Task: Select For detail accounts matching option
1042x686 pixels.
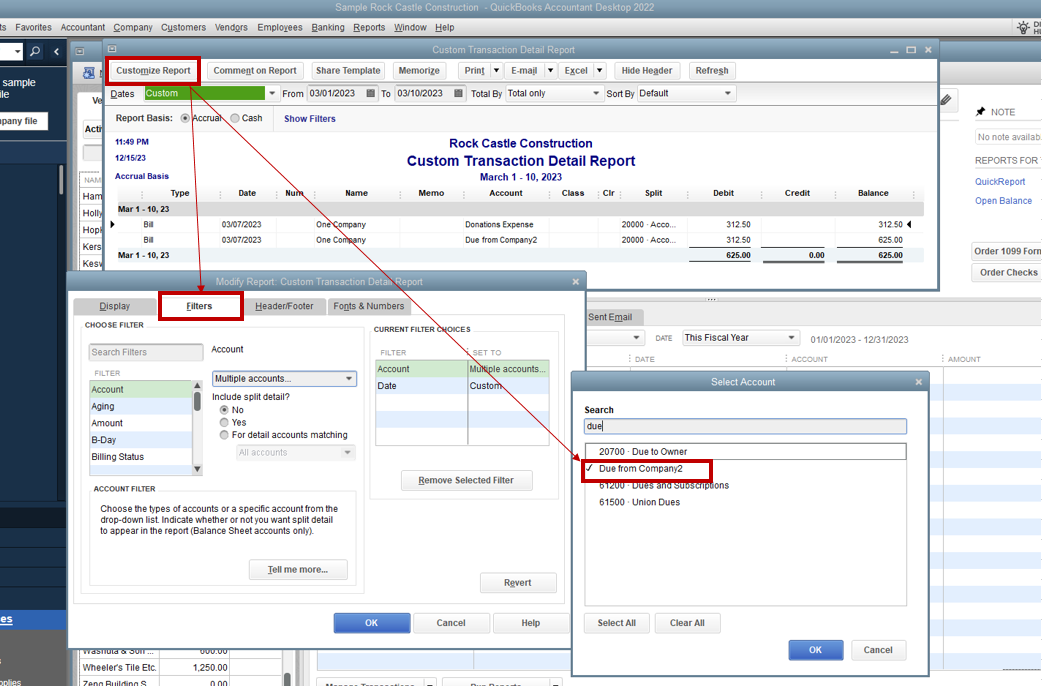Action: coord(224,435)
